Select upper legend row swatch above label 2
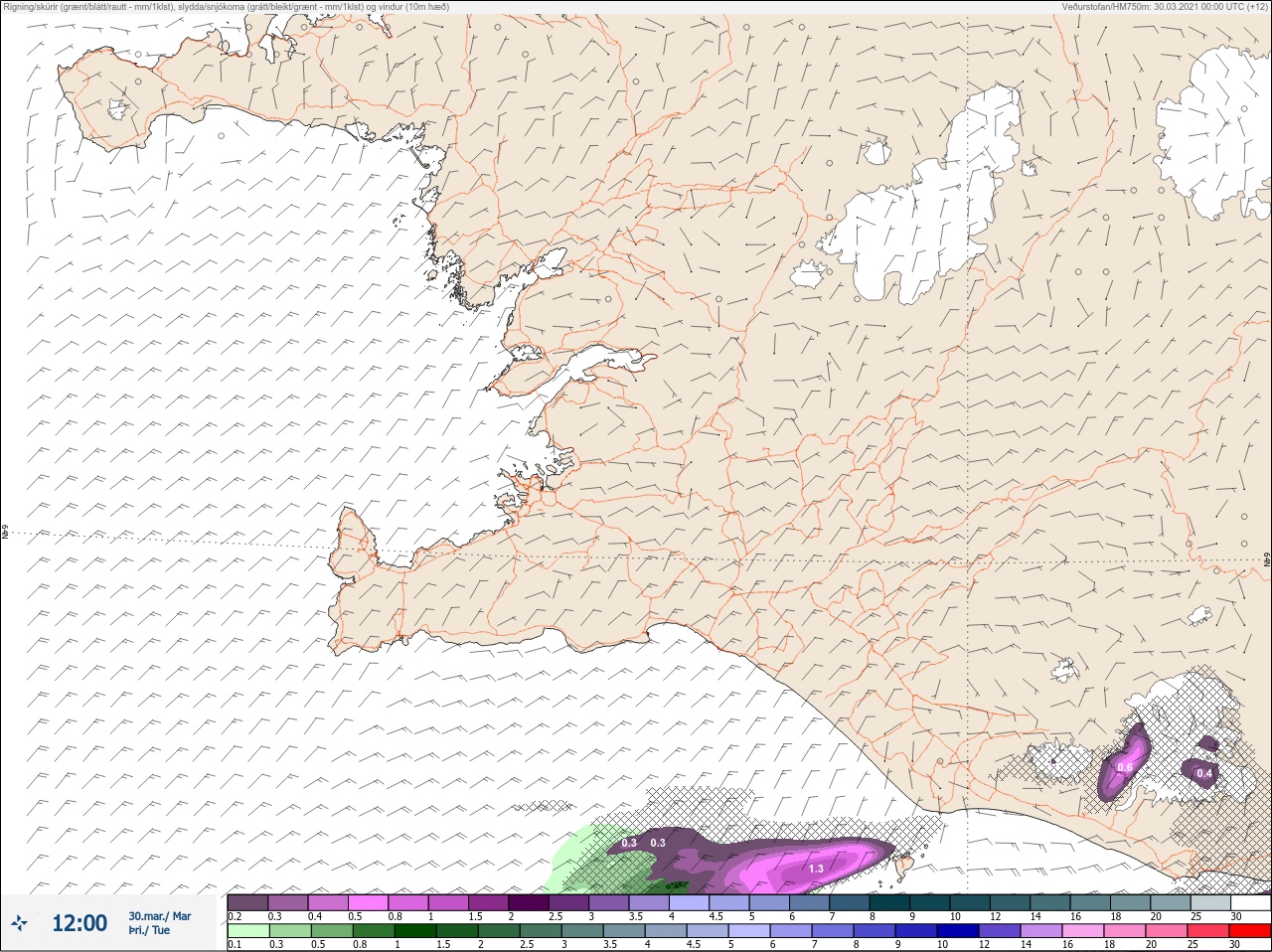The height and width of the screenshot is (952, 1272). 529,902
